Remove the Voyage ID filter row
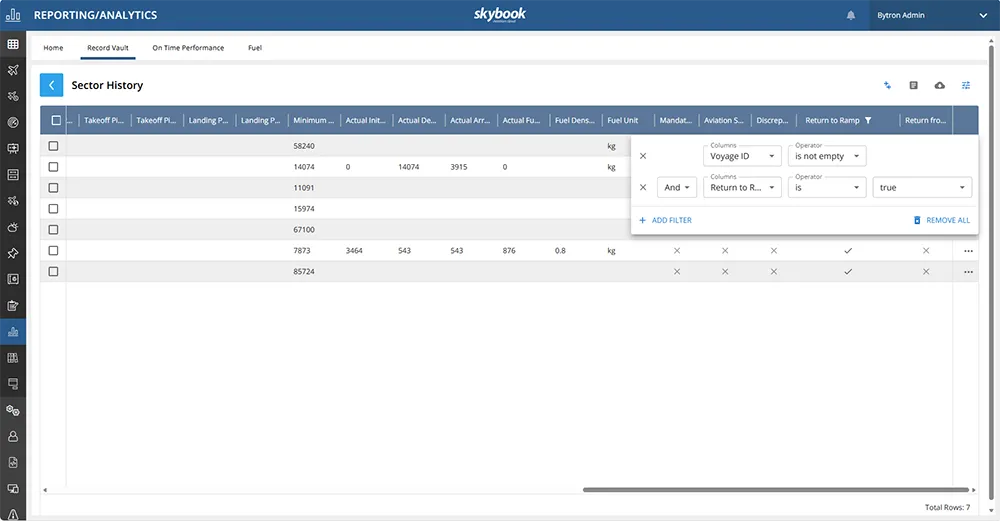The height and width of the screenshot is (521, 1000). [643, 156]
